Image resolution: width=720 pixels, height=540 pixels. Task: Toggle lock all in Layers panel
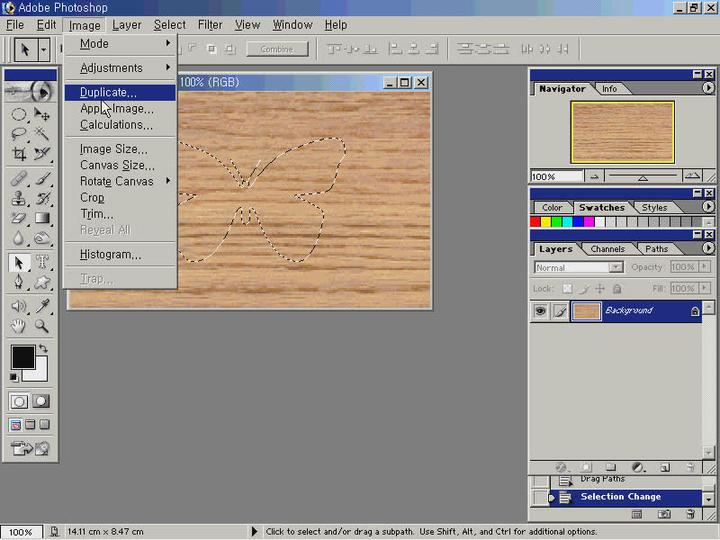click(x=617, y=289)
